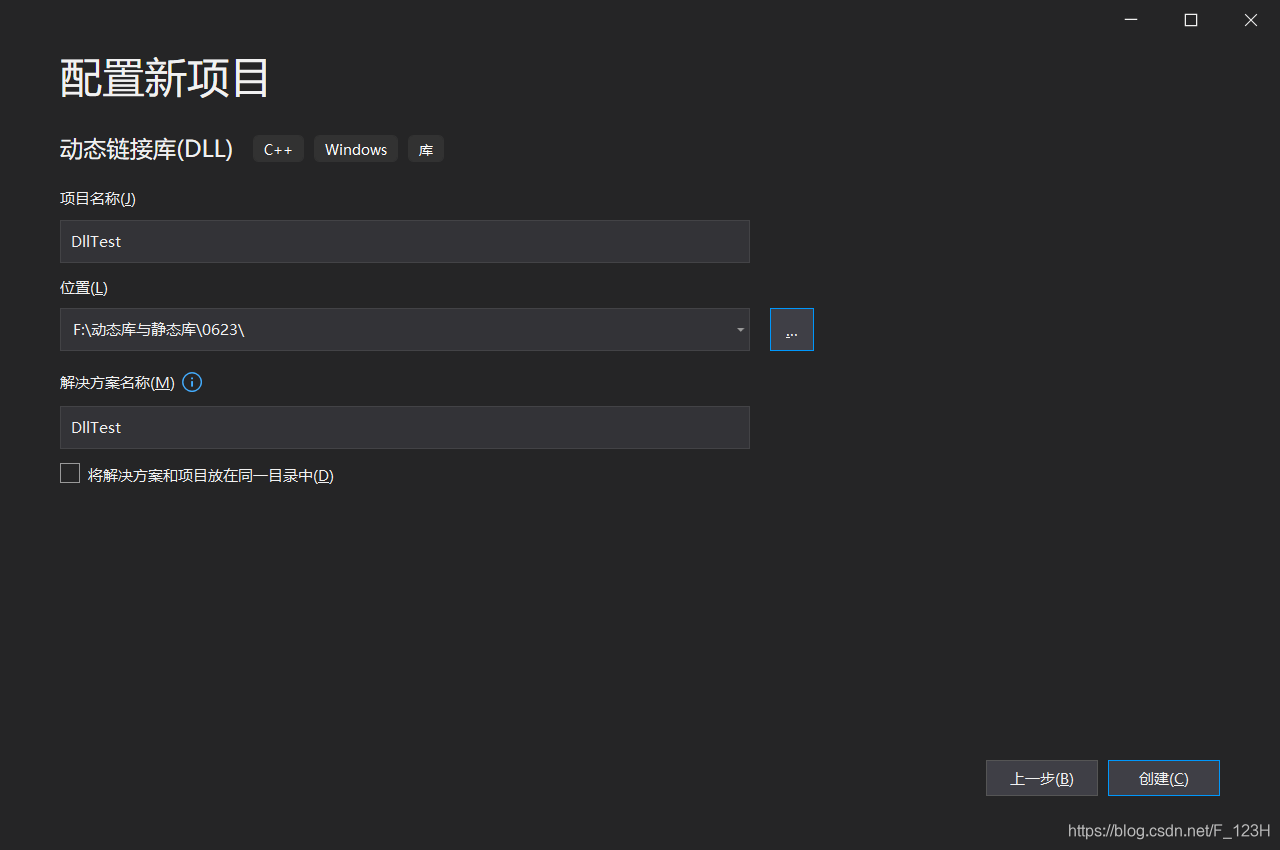Maximize the dialog window

point(1191,19)
